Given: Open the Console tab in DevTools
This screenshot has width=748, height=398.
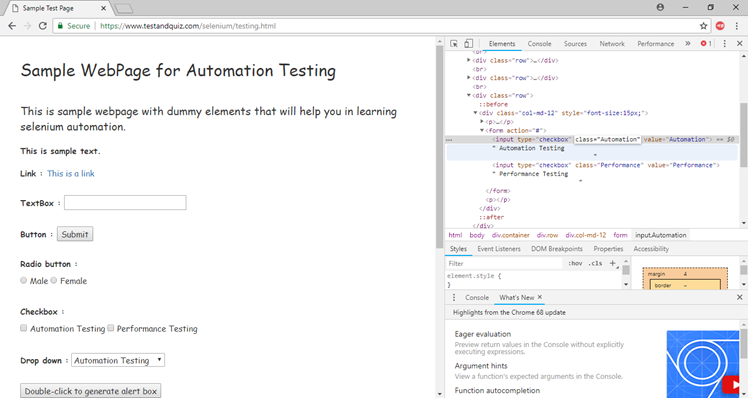Looking at the screenshot, I should click(539, 43).
